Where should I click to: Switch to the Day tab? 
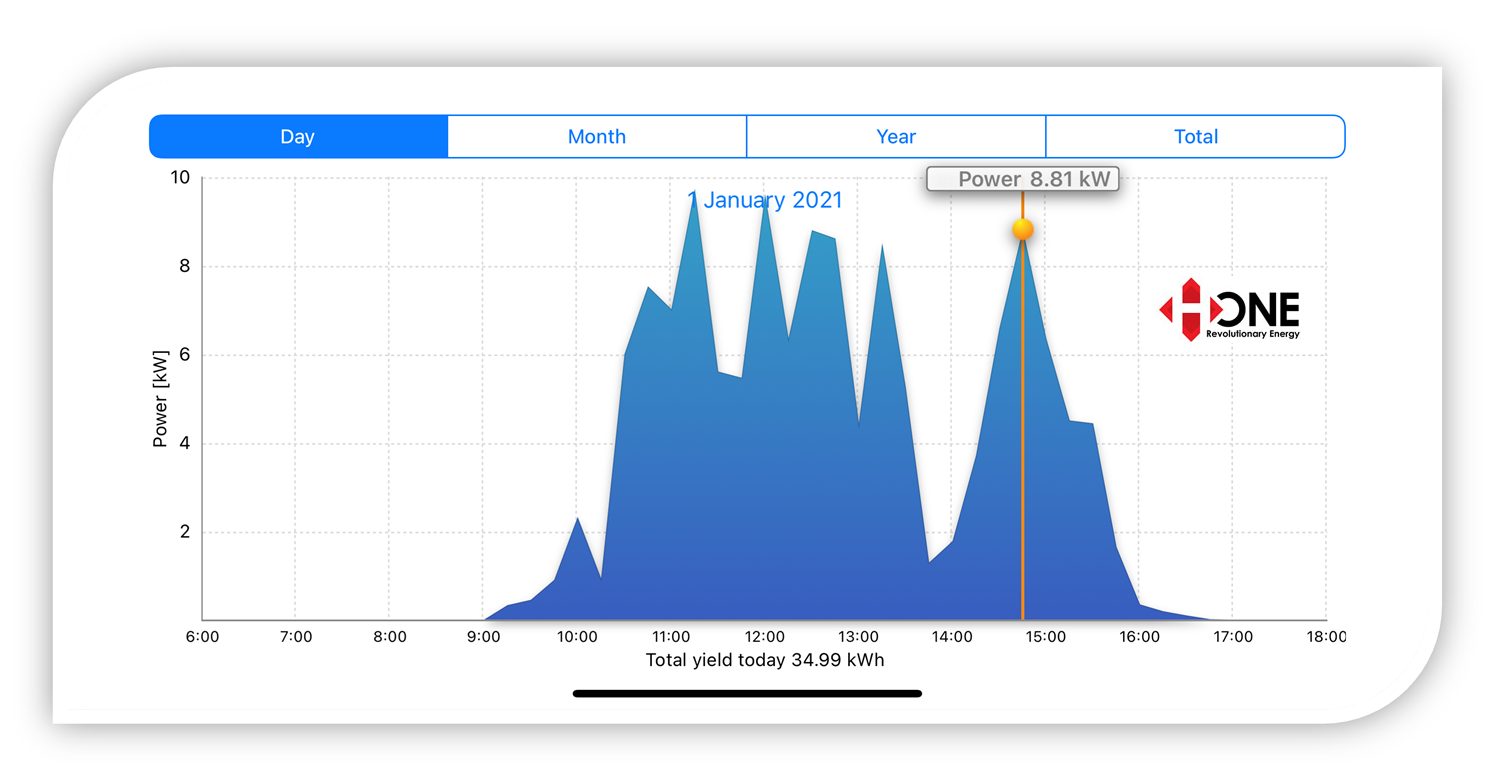298,137
